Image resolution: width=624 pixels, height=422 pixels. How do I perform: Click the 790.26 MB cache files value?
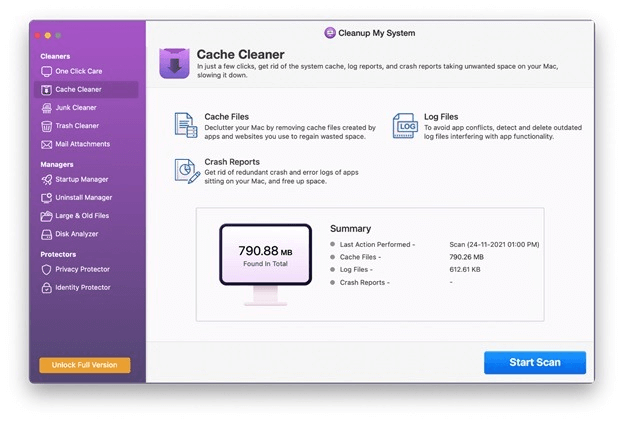pyautogui.click(x=466, y=257)
